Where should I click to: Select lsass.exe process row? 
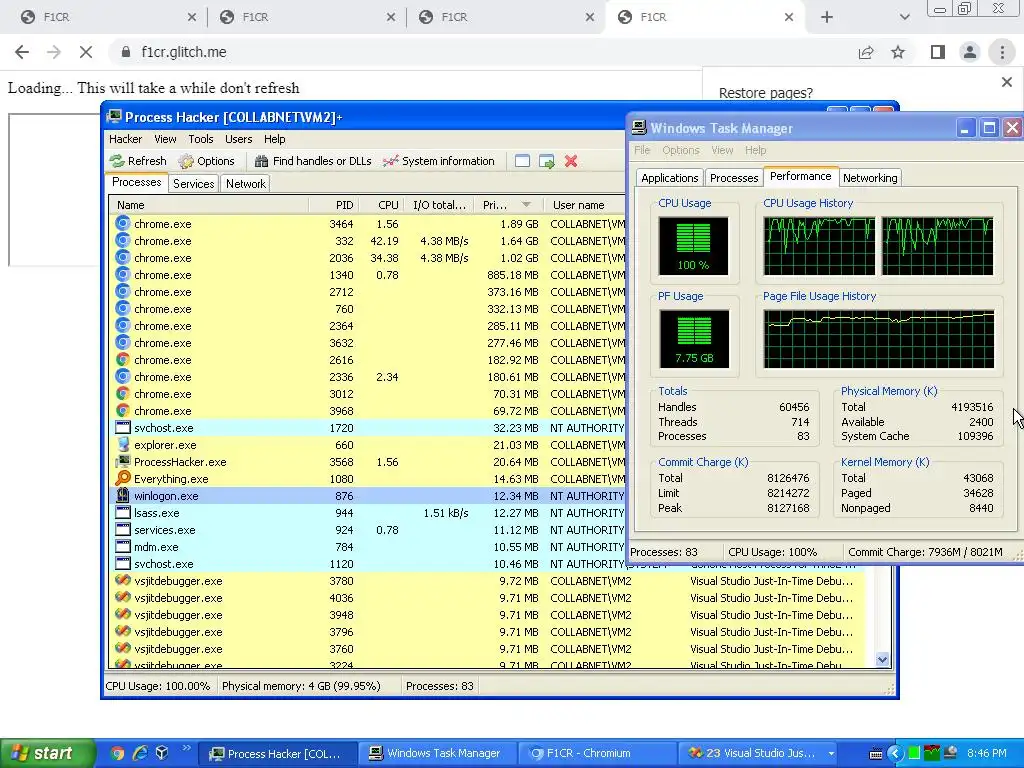click(366, 513)
